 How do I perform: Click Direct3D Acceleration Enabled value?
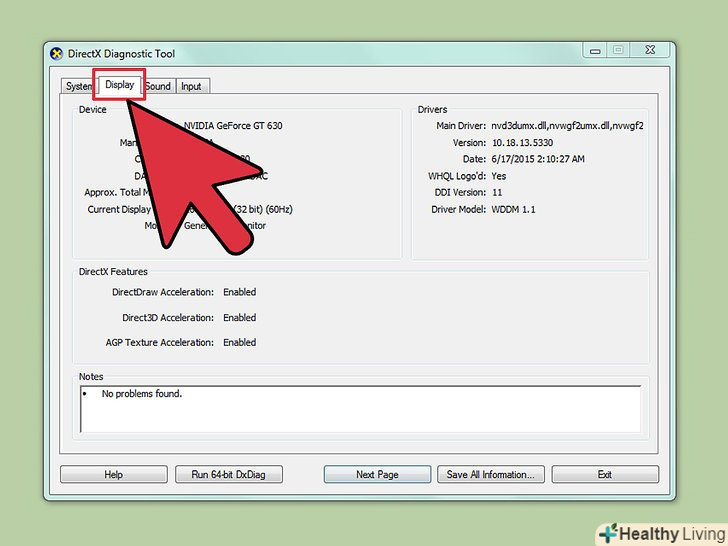click(x=240, y=318)
